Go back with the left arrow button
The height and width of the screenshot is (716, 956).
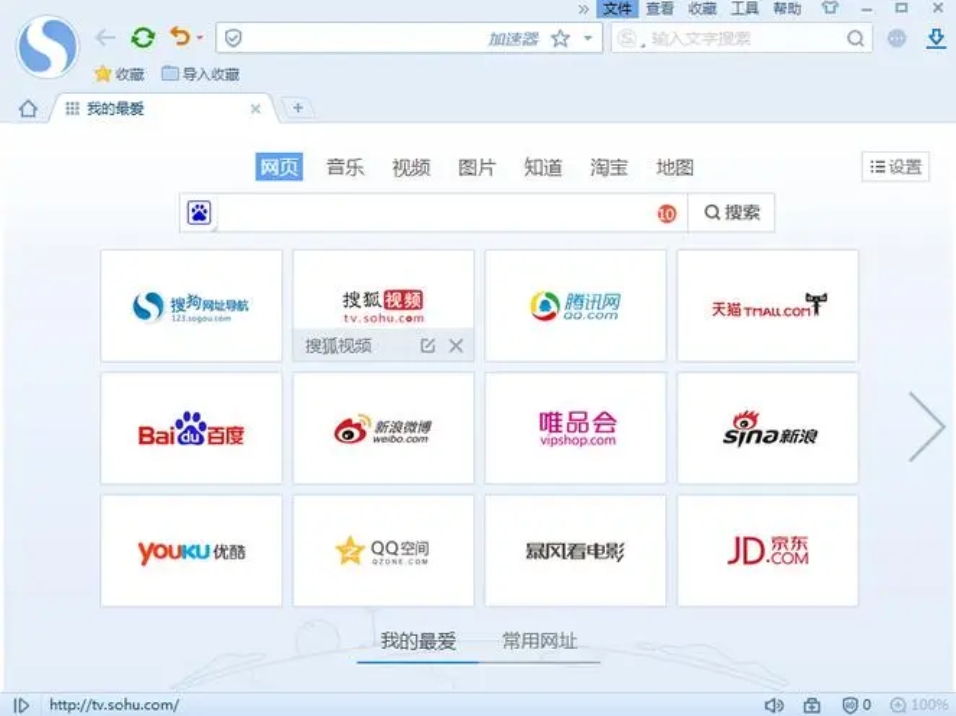(x=105, y=38)
